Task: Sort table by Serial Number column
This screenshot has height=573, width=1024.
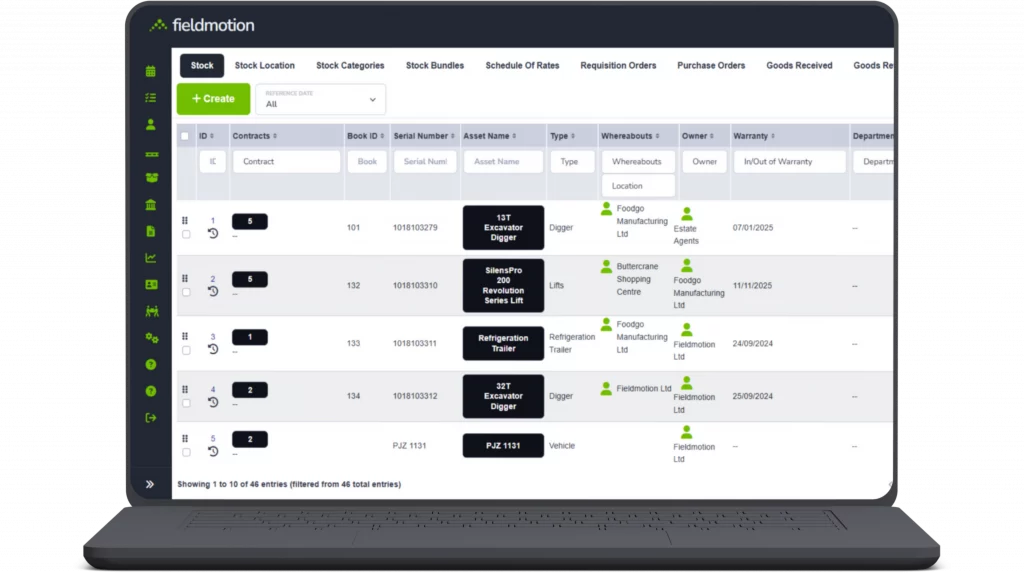Action: pyautogui.click(x=424, y=136)
